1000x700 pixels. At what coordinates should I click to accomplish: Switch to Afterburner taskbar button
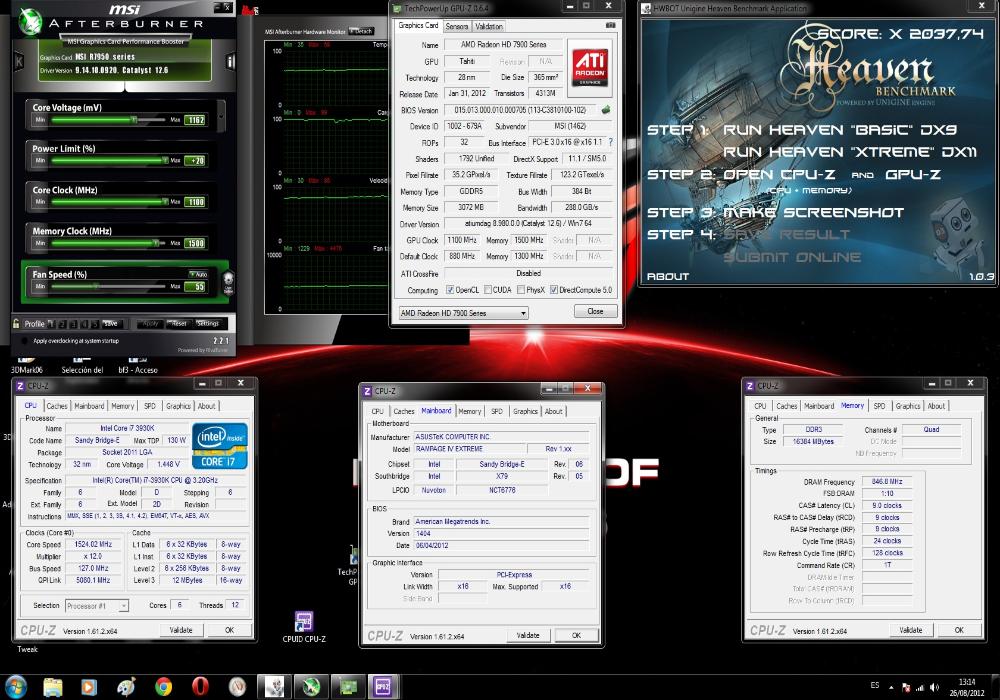pos(311,687)
